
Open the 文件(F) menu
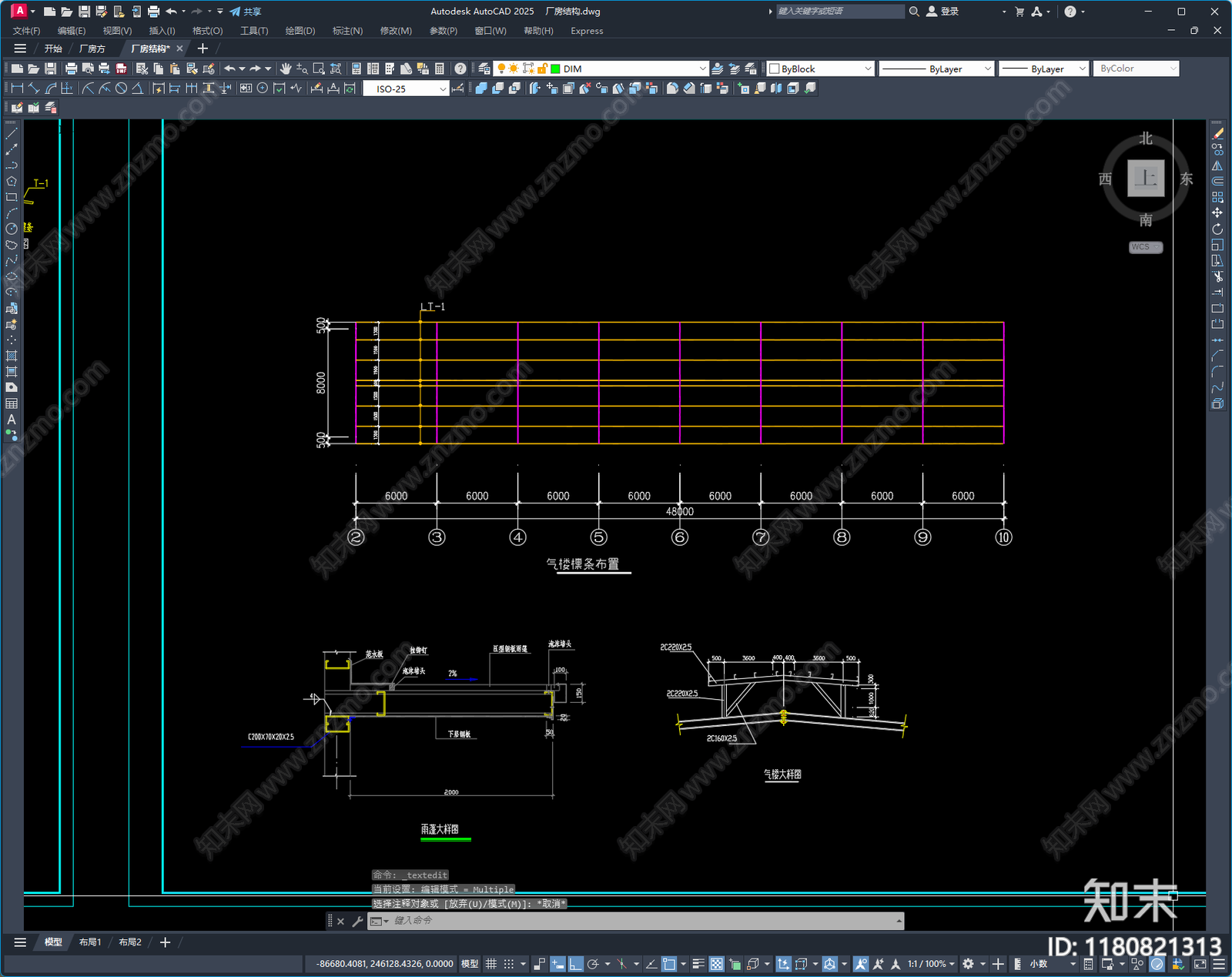point(27,31)
